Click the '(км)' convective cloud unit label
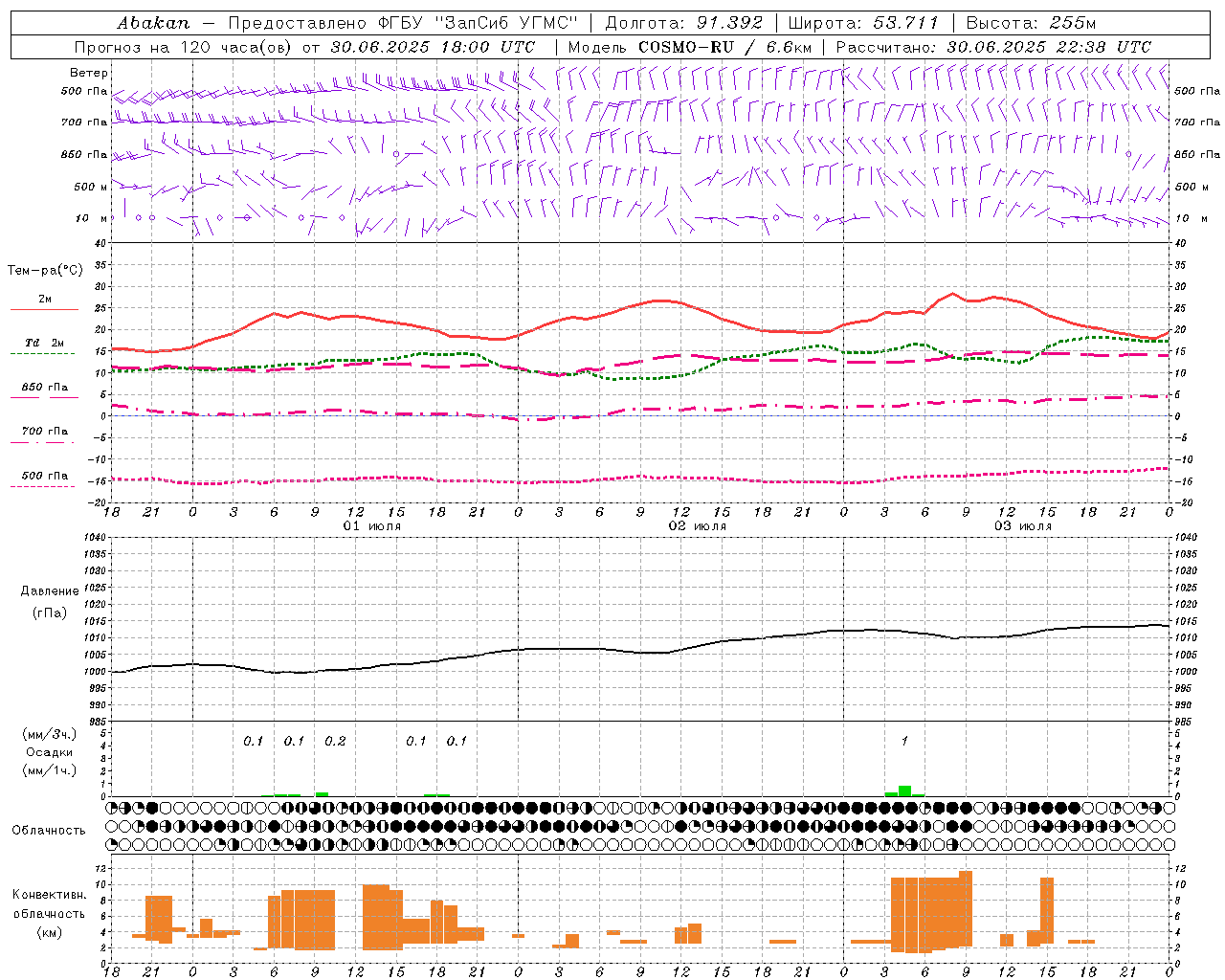The width and height of the screenshot is (1225, 980). click(50, 932)
